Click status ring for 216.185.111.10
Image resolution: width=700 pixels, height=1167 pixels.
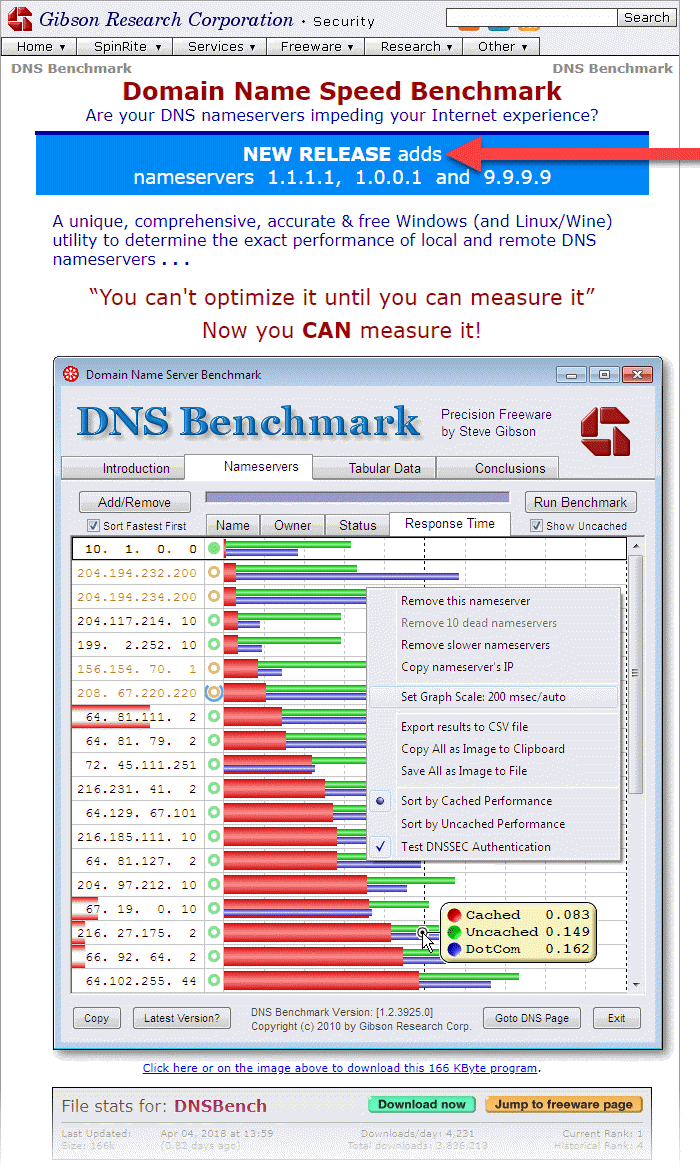tap(214, 837)
